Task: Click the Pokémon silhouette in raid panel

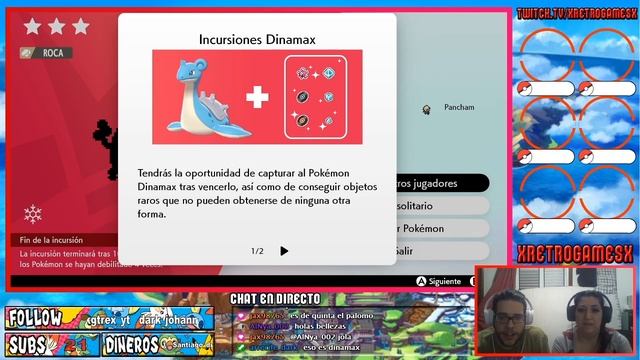Action: 105,149
